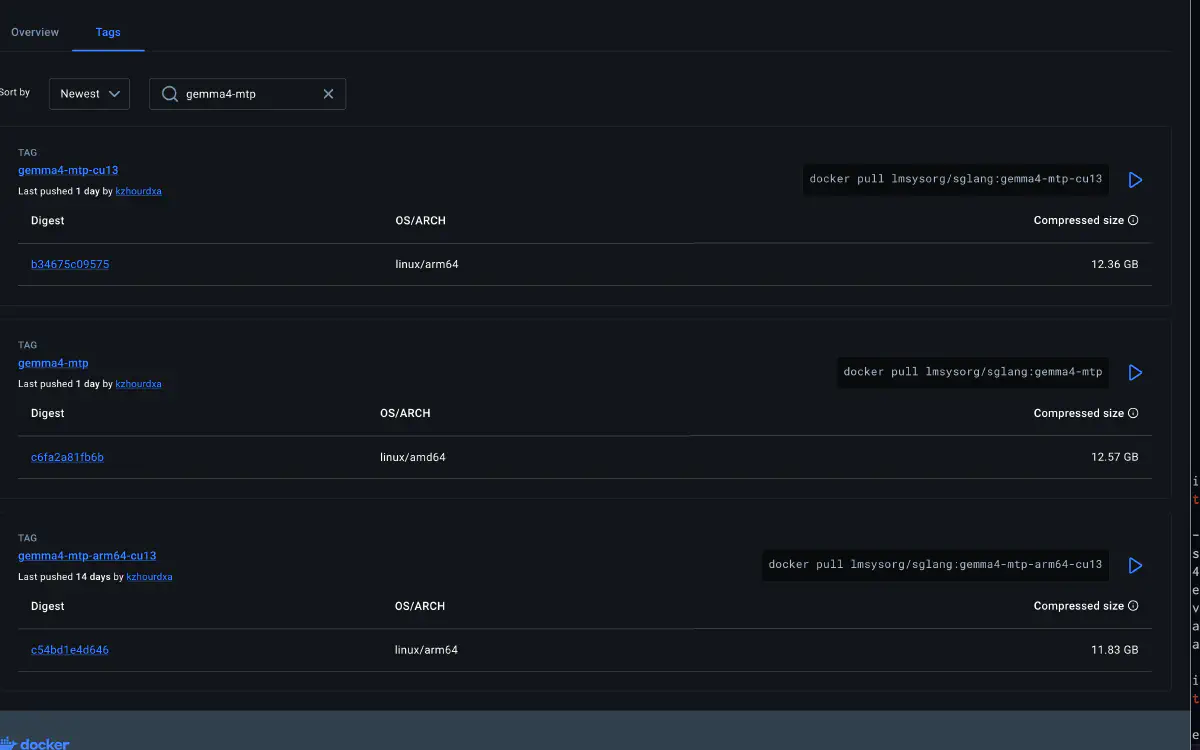Screen dimensions: 1200x750
Task: Click the Docker logo in the footer
Action: point(35,743)
